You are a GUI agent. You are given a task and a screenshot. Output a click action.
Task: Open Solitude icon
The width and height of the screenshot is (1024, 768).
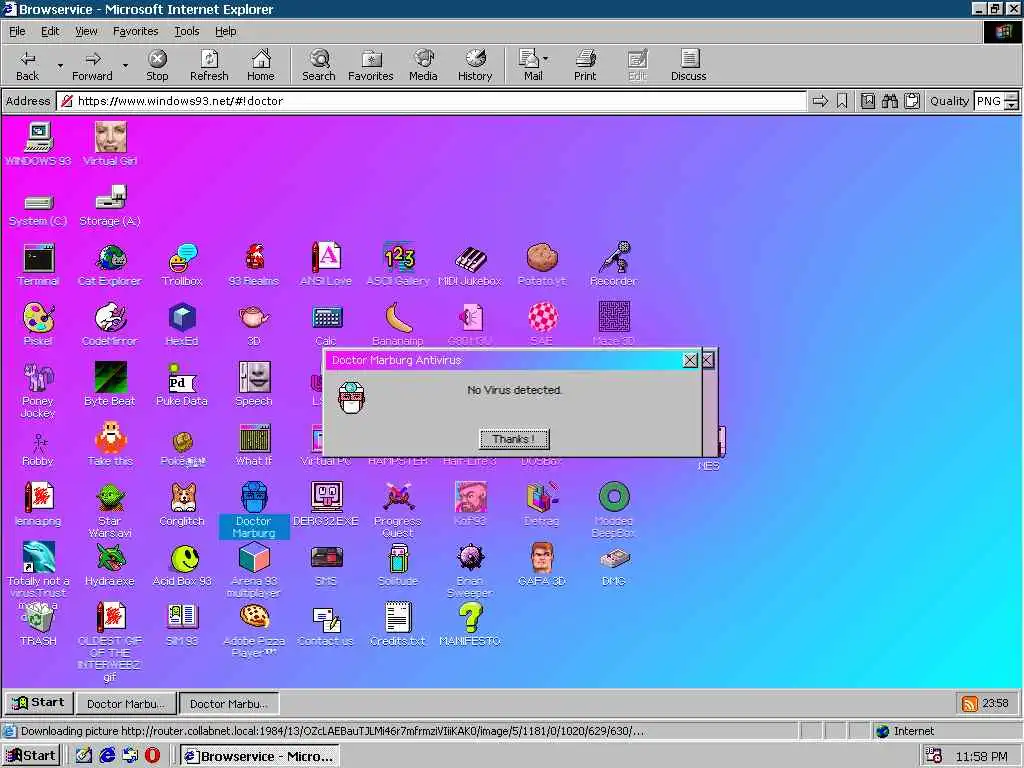pyautogui.click(x=398, y=564)
